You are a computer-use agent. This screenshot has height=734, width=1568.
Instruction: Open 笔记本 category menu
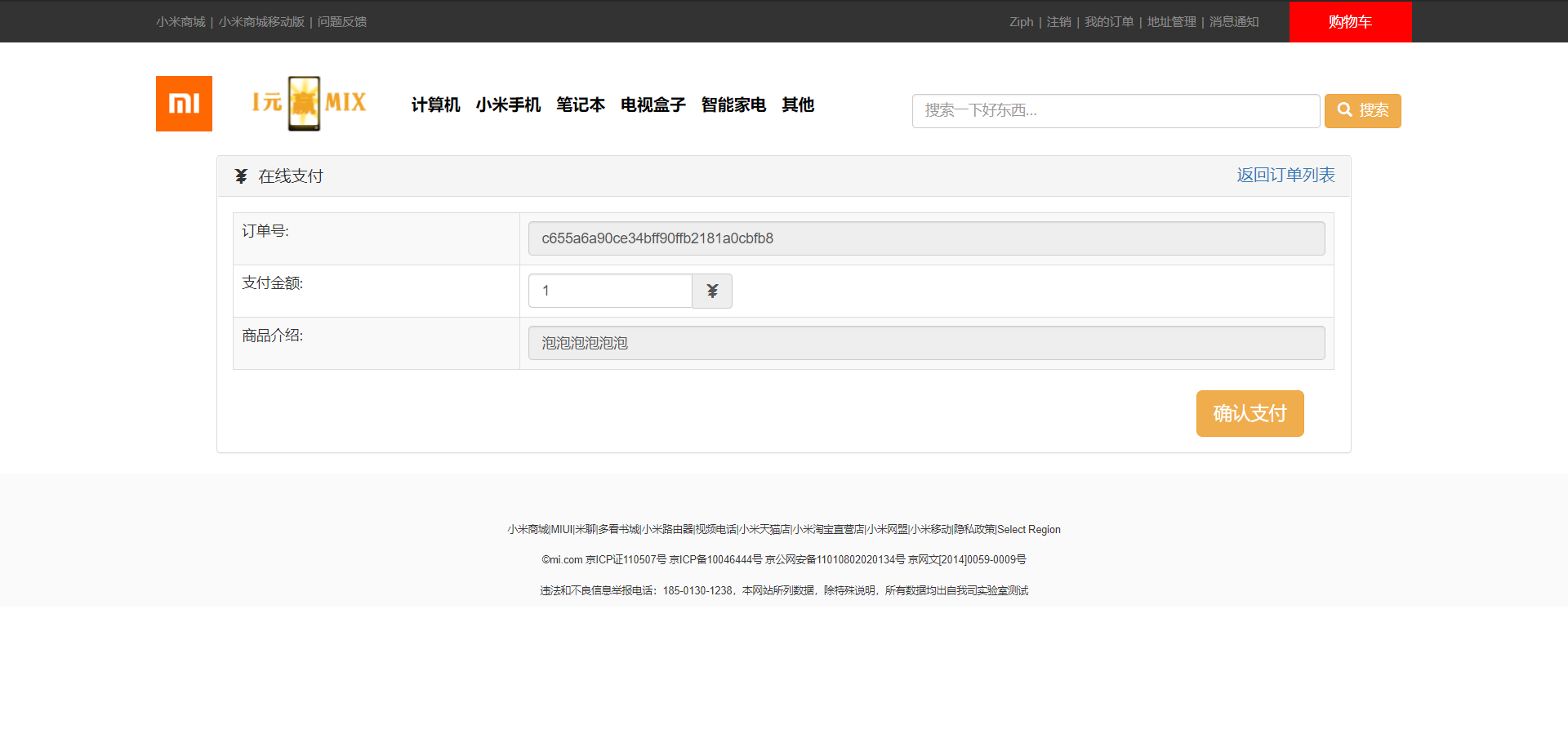pos(581,105)
